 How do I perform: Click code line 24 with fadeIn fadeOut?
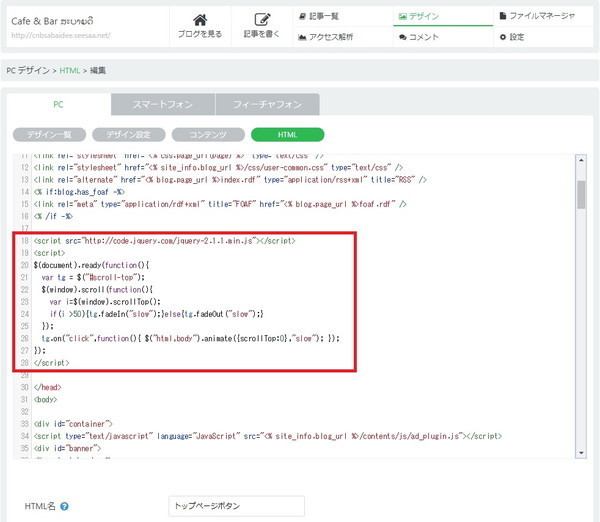157,314
